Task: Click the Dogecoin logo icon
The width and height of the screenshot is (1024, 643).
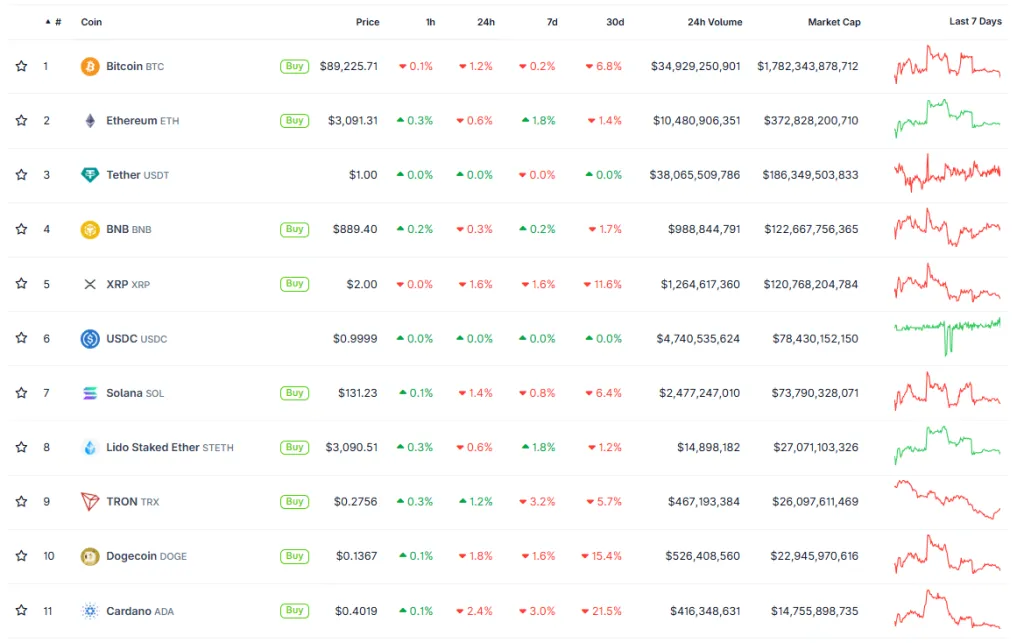Action: click(90, 556)
